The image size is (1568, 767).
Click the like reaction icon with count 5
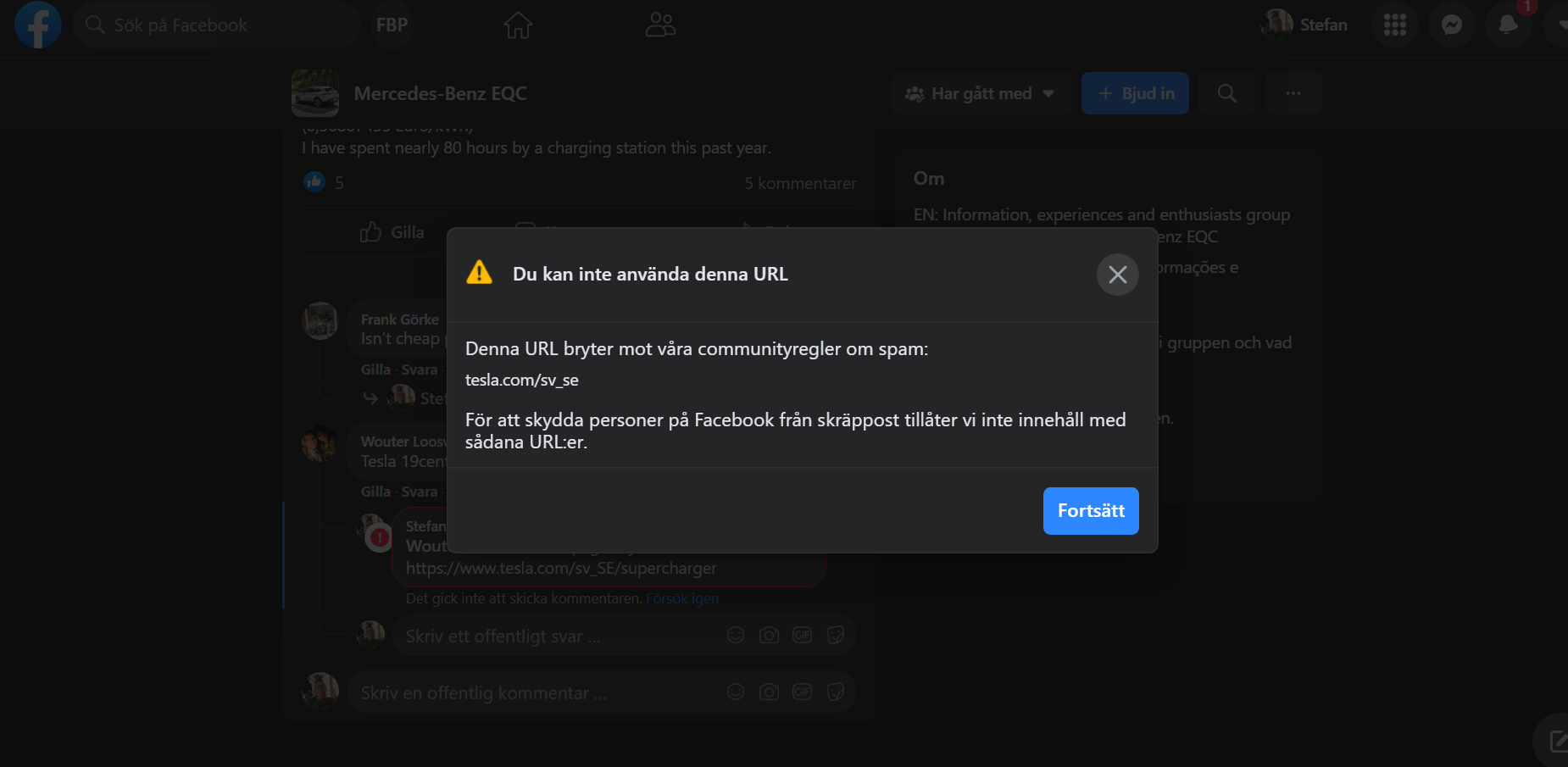pos(314,182)
